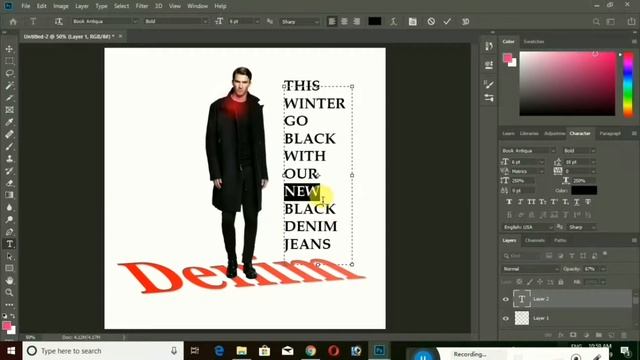This screenshot has height=360, width=640.
Task: Open the layer blend mode Normal dropdown
Action: click(x=531, y=269)
